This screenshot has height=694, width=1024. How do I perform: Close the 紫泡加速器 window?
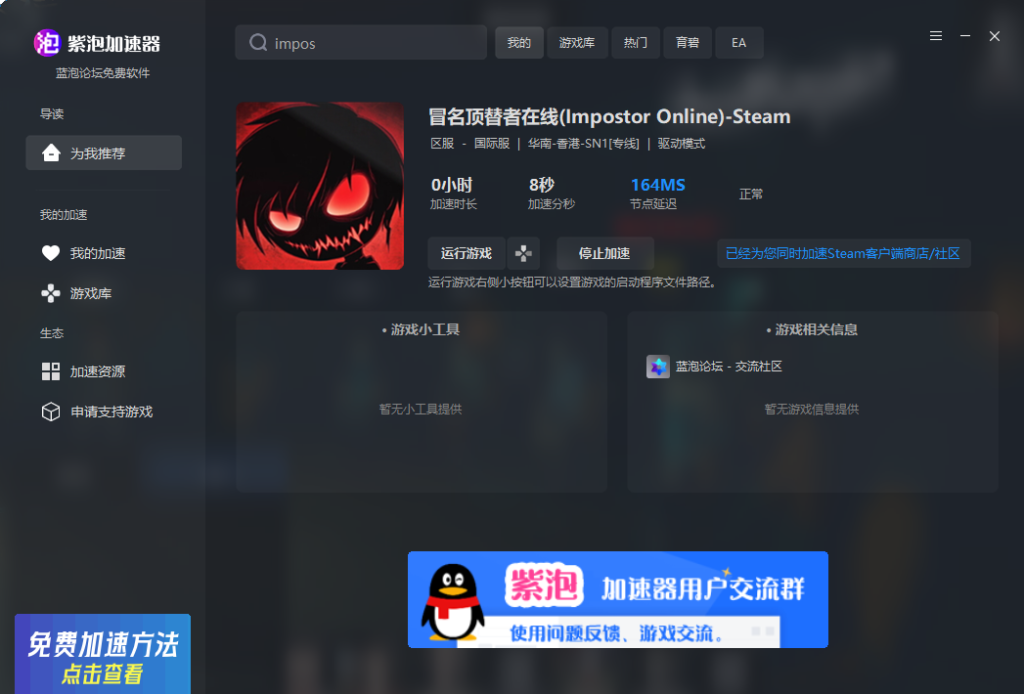995,36
